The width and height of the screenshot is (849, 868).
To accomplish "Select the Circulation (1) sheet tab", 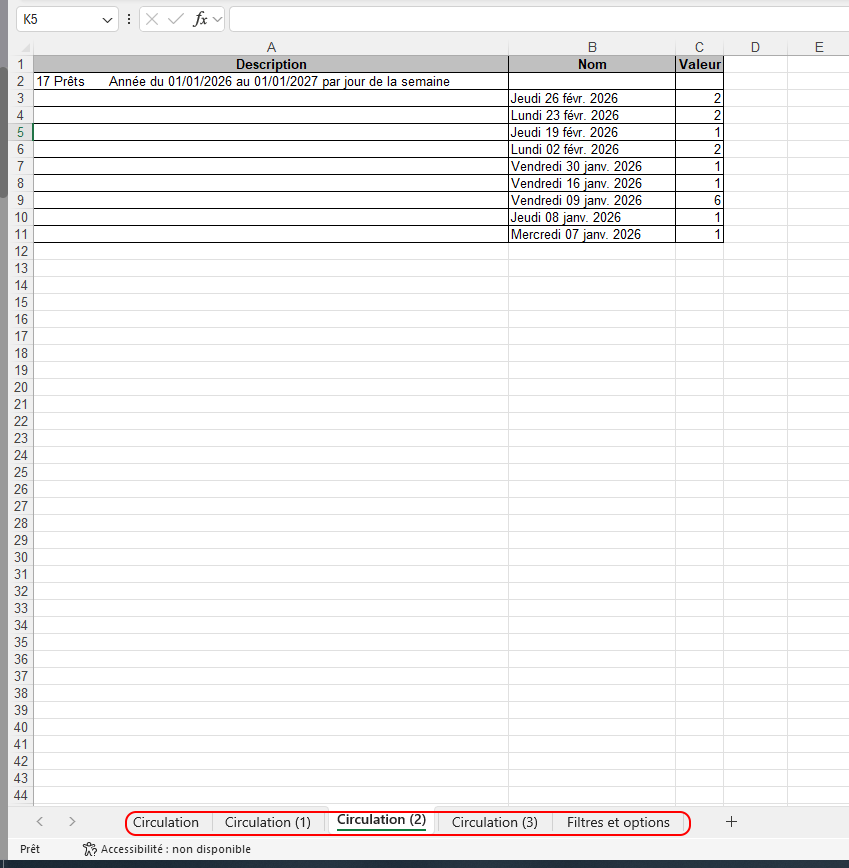I will [x=268, y=822].
